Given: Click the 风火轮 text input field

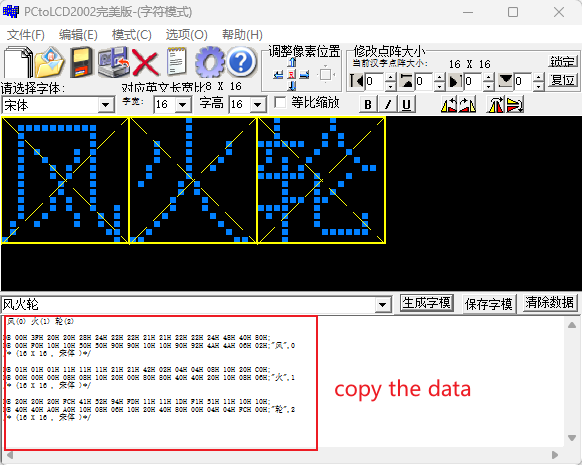Looking at the screenshot, I should (x=189, y=305).
